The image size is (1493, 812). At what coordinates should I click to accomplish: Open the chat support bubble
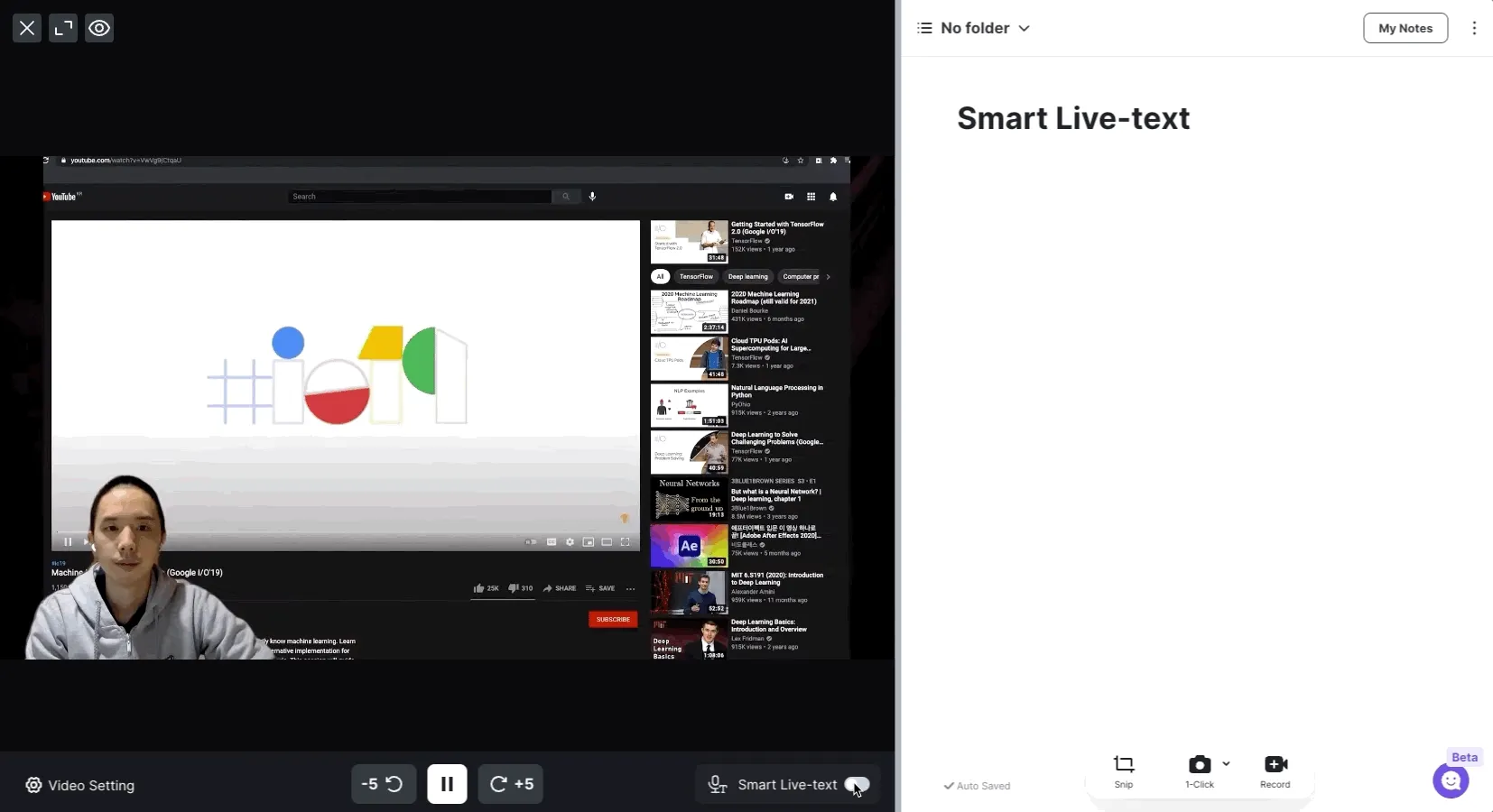pos(1451,780)
